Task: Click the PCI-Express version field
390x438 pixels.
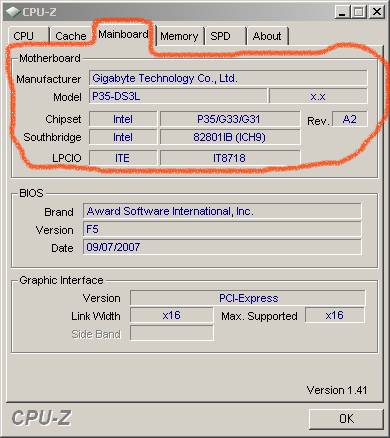Action: tap(248, 298)
